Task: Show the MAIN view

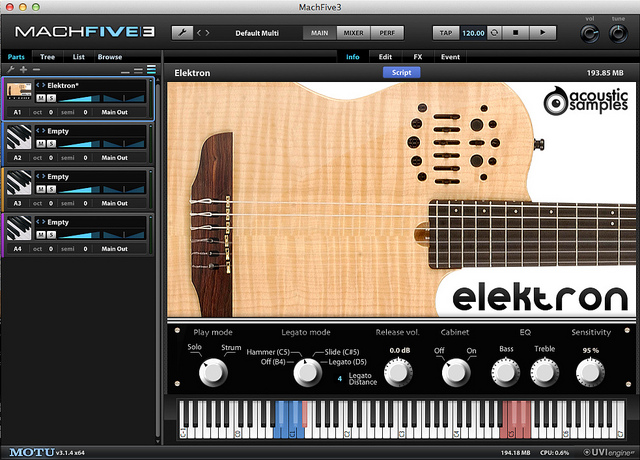Action: pos(320,33)
